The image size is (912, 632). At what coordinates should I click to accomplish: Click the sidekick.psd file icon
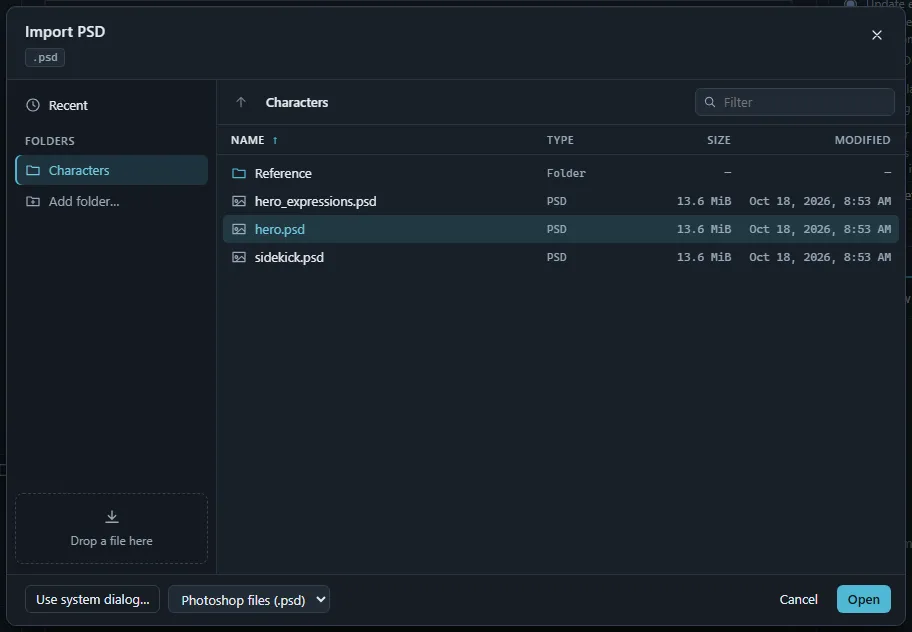click(x=239, y=257)
